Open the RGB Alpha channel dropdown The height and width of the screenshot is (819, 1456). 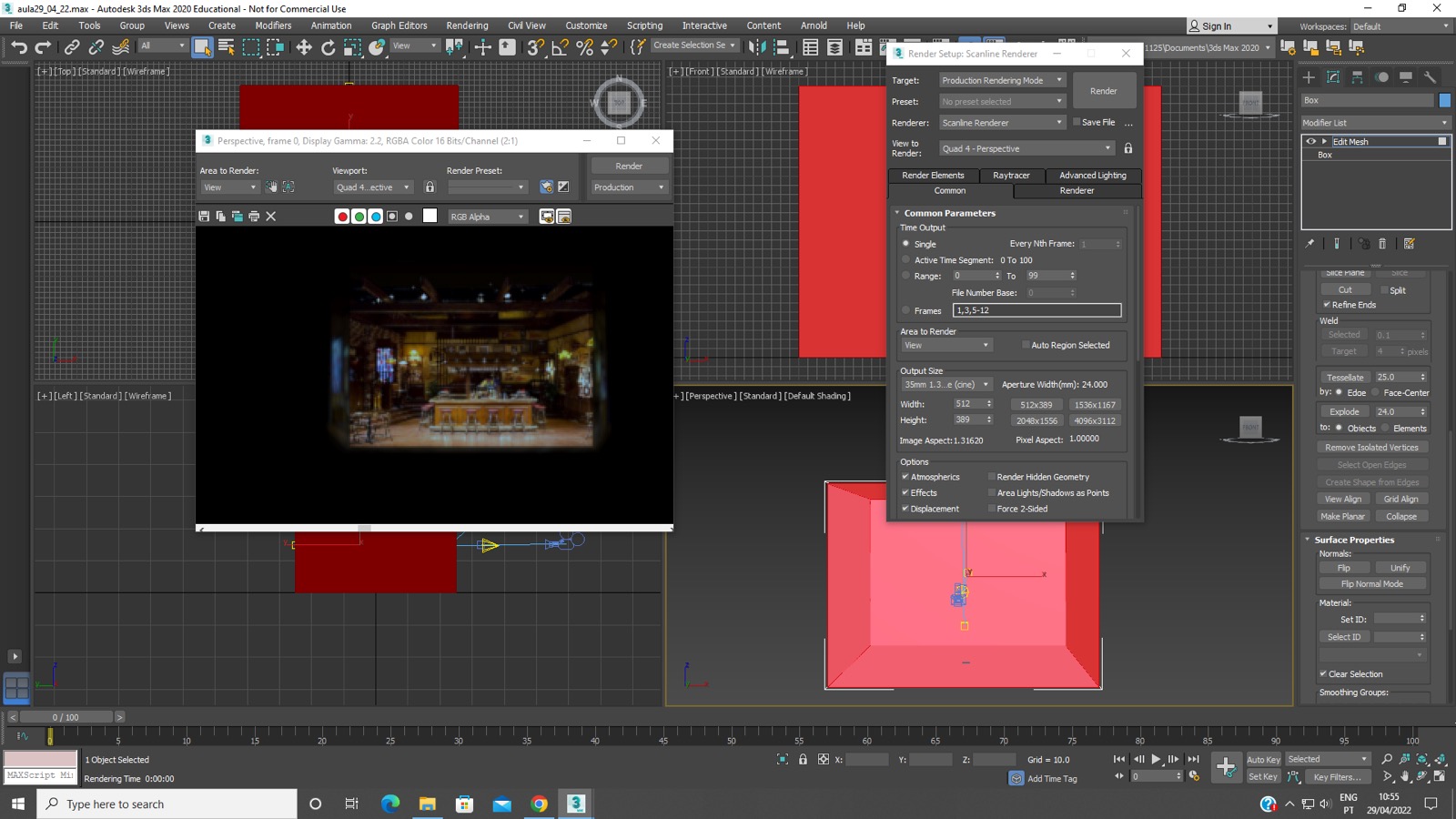(x=488, y=217)
